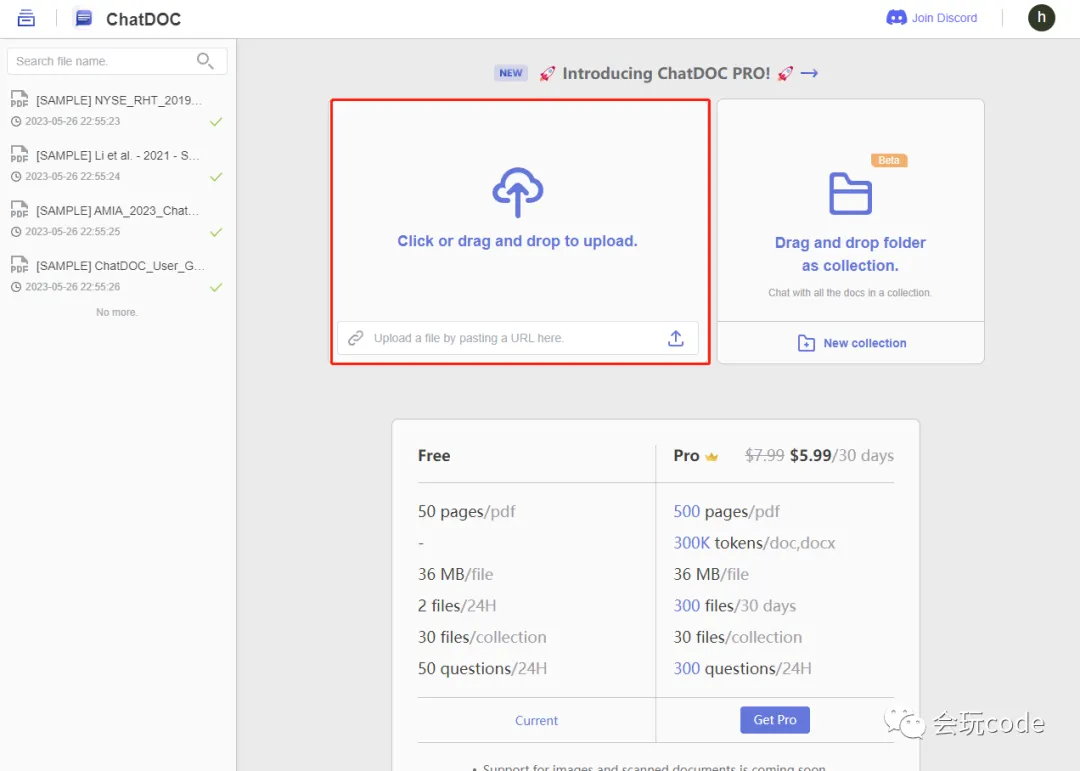1080x771 pixels.
Task: Click '500 pages/pdf' Pro row
Action: coord(727,511)
